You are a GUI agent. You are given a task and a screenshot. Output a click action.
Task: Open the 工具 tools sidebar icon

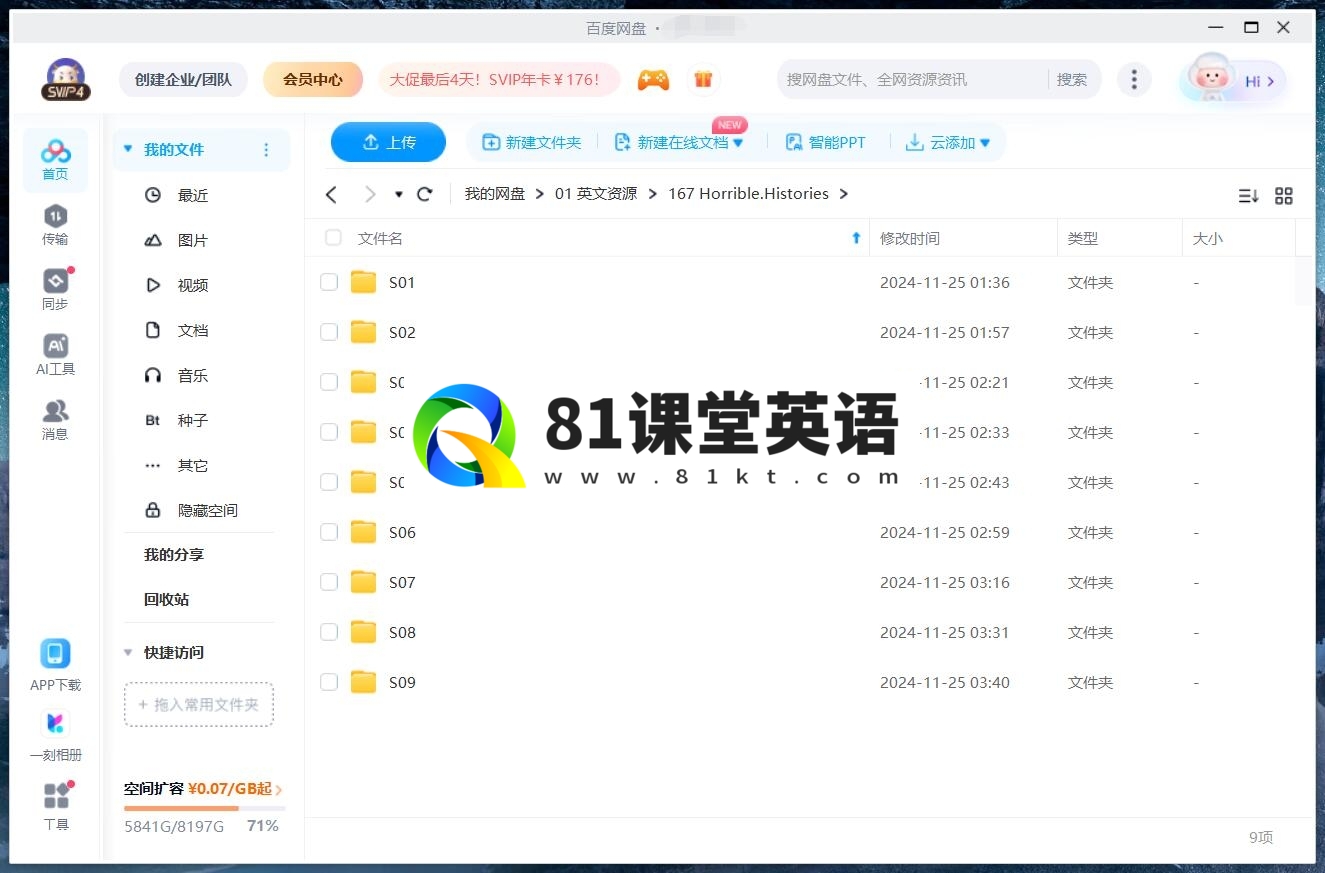pyautogui.click(x=56, y=806)
